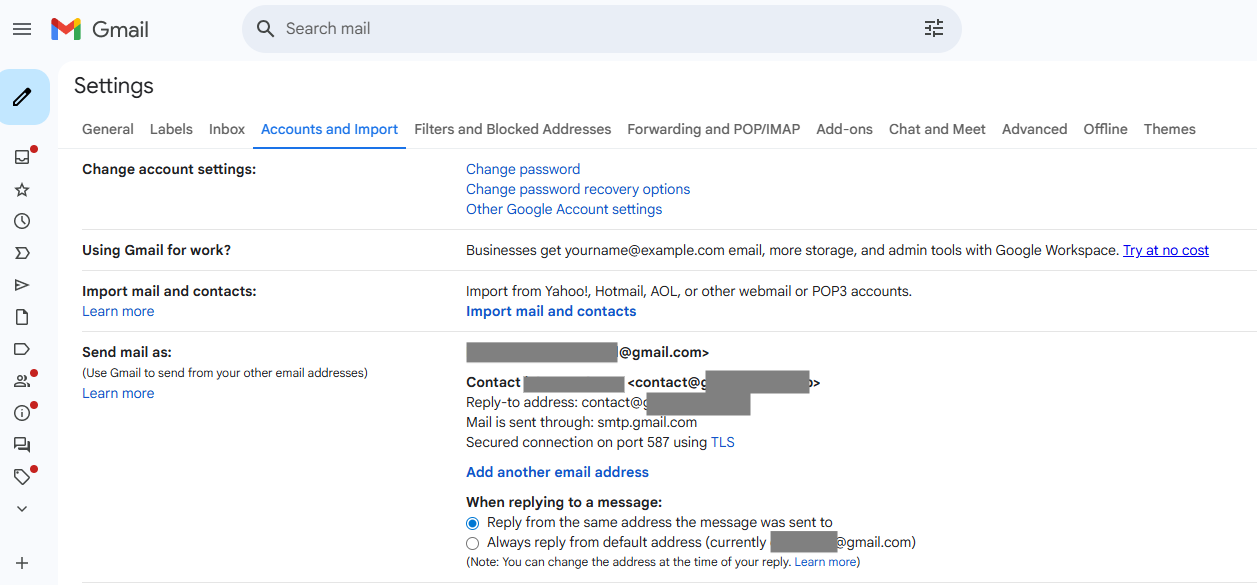This screenshot has width=1257, height=585.
Task: Open Social people icon in sidebar
Action: [x=22, y=381]
